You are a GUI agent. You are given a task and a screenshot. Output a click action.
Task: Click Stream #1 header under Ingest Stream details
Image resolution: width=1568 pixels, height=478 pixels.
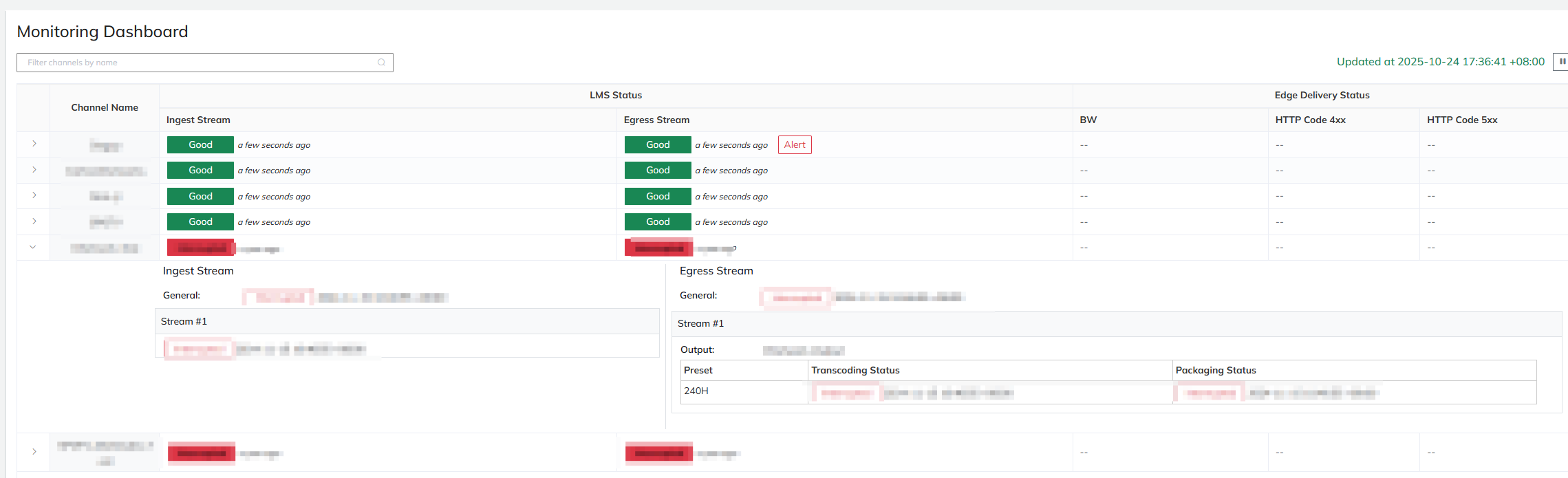184,321
